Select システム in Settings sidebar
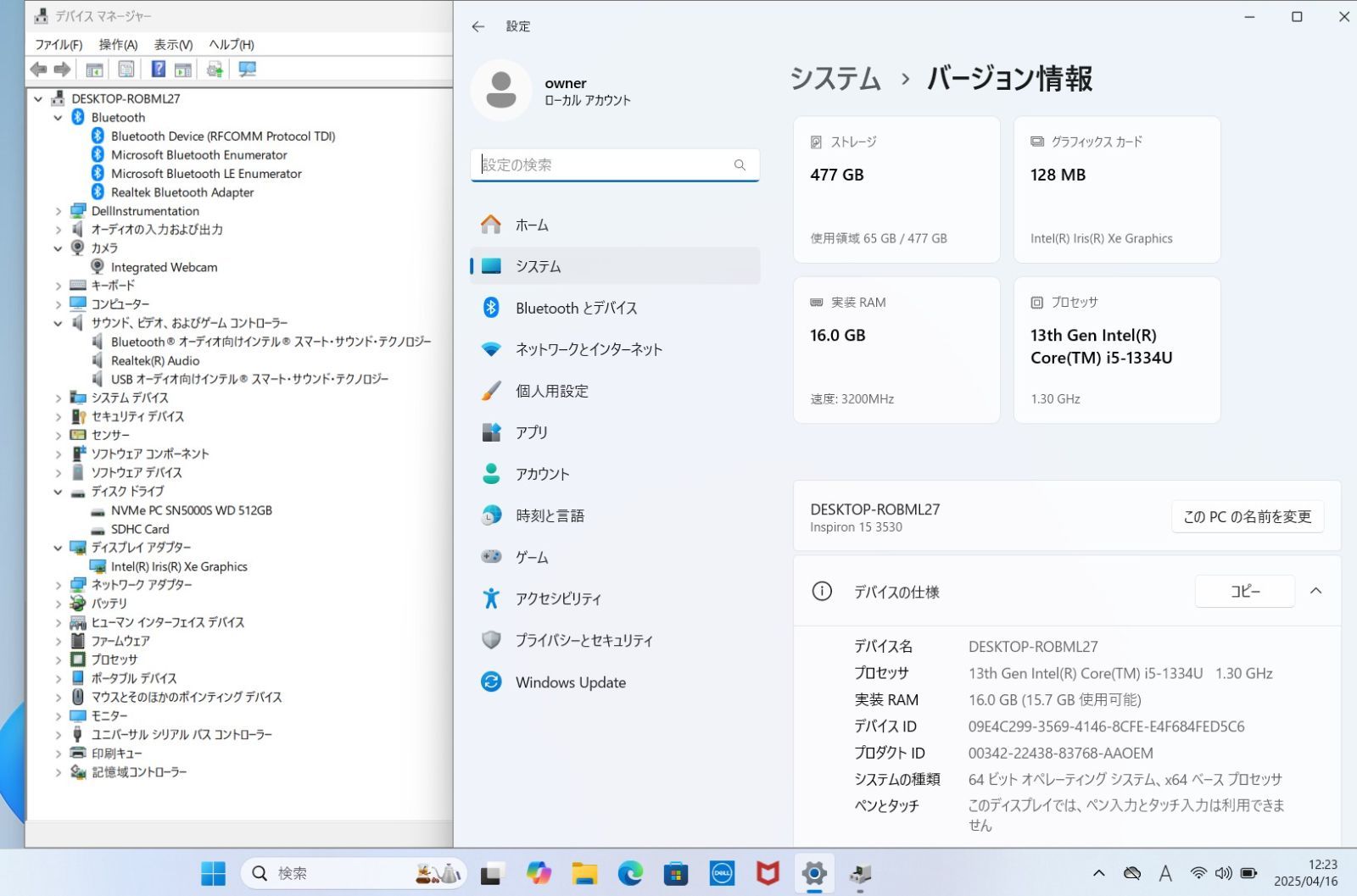 [x=615, y=266]
